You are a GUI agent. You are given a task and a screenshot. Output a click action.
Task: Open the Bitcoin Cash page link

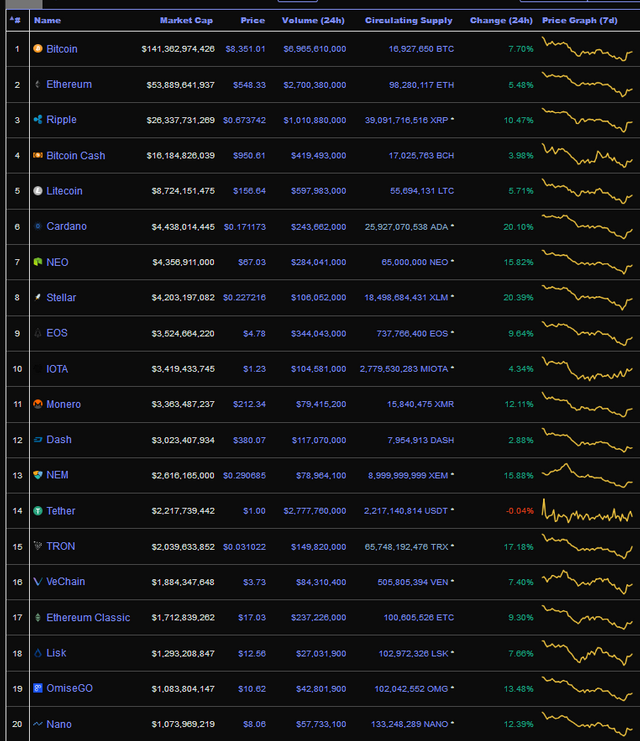[x=76, y=155]
